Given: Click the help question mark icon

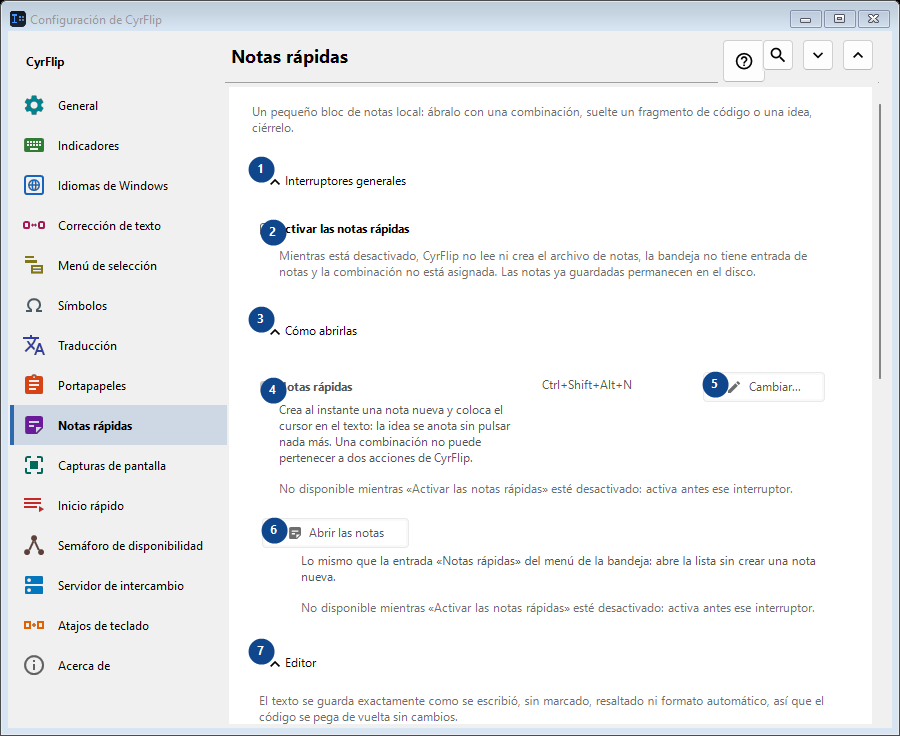Looking at the screenshot, I should pyautogui.click(x=744, y=61).
